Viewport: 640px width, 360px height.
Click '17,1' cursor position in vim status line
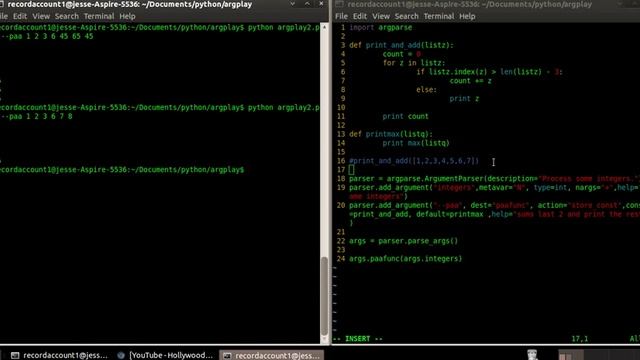pyautogui.click(x=580, y=339)
